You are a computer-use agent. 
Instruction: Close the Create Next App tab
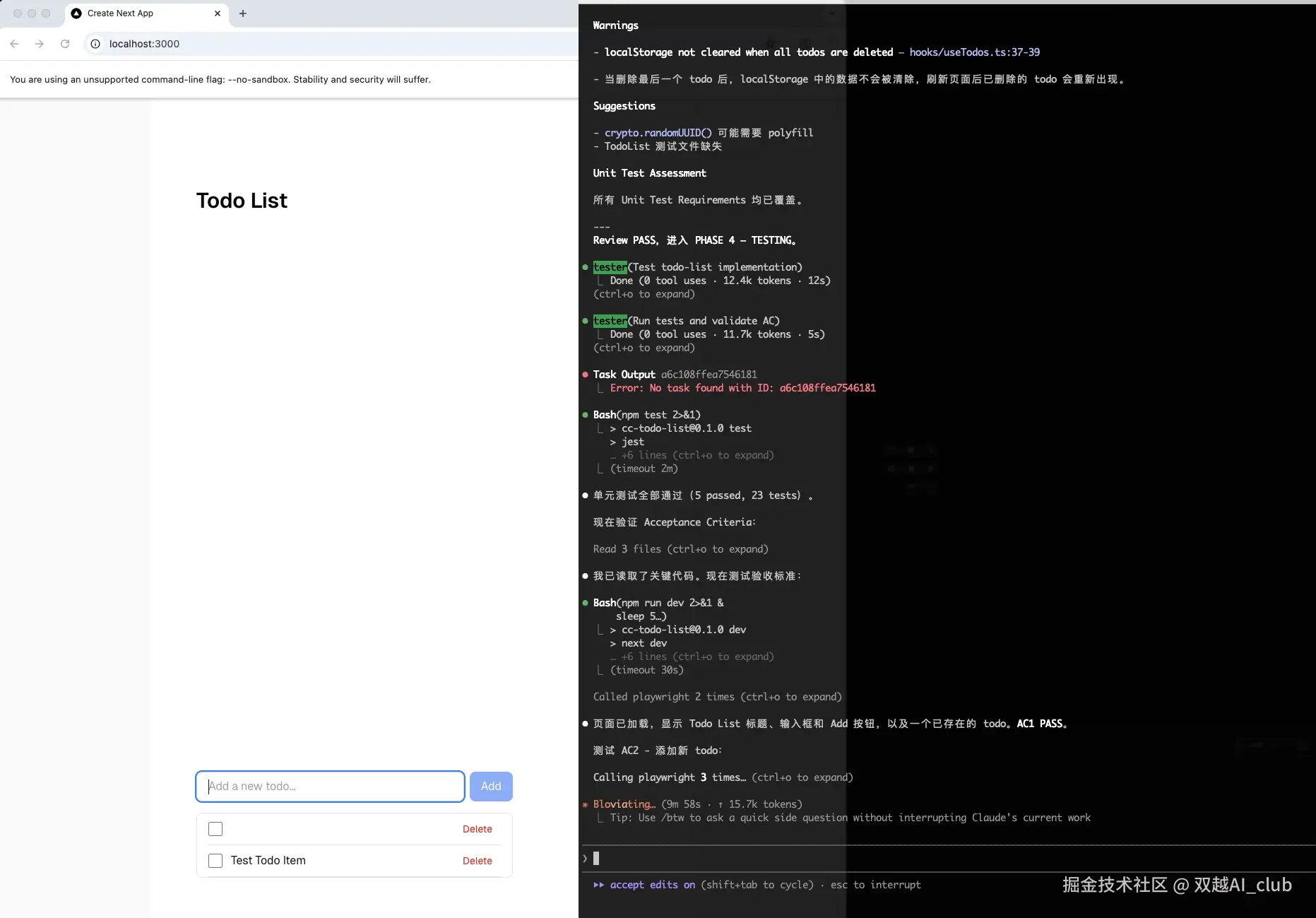click(218, 13)
